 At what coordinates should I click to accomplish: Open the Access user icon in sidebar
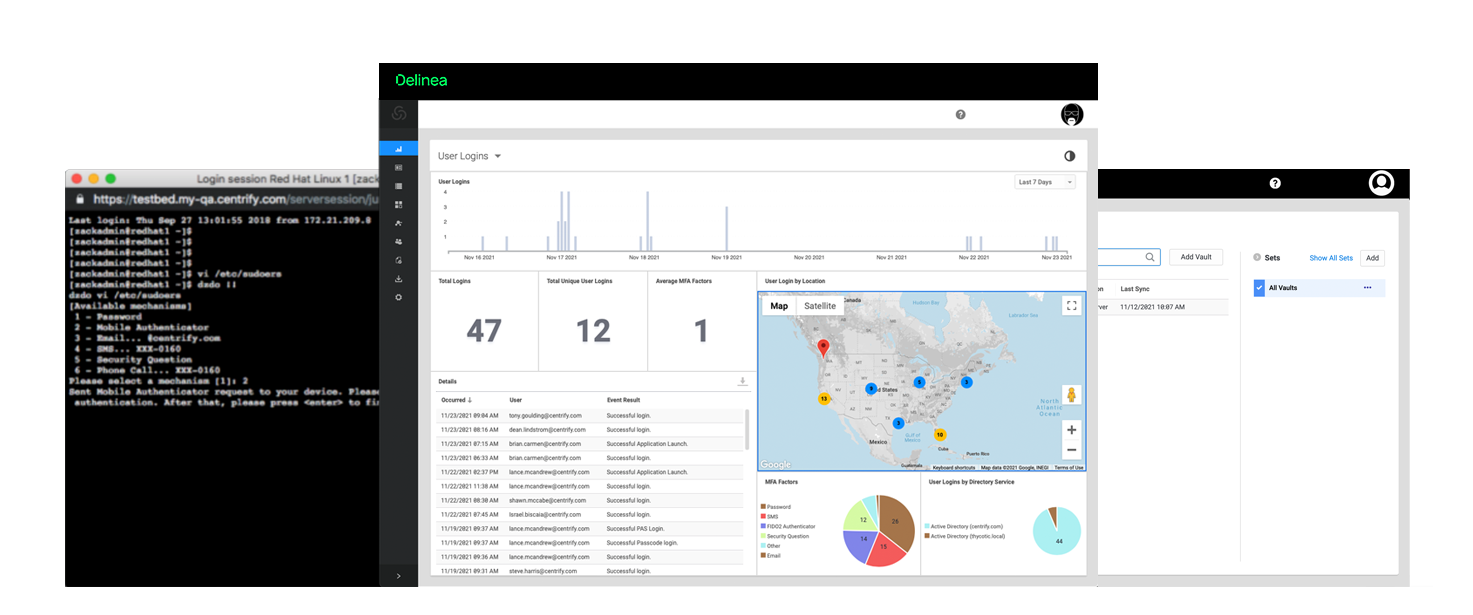(x=398, y=222)
